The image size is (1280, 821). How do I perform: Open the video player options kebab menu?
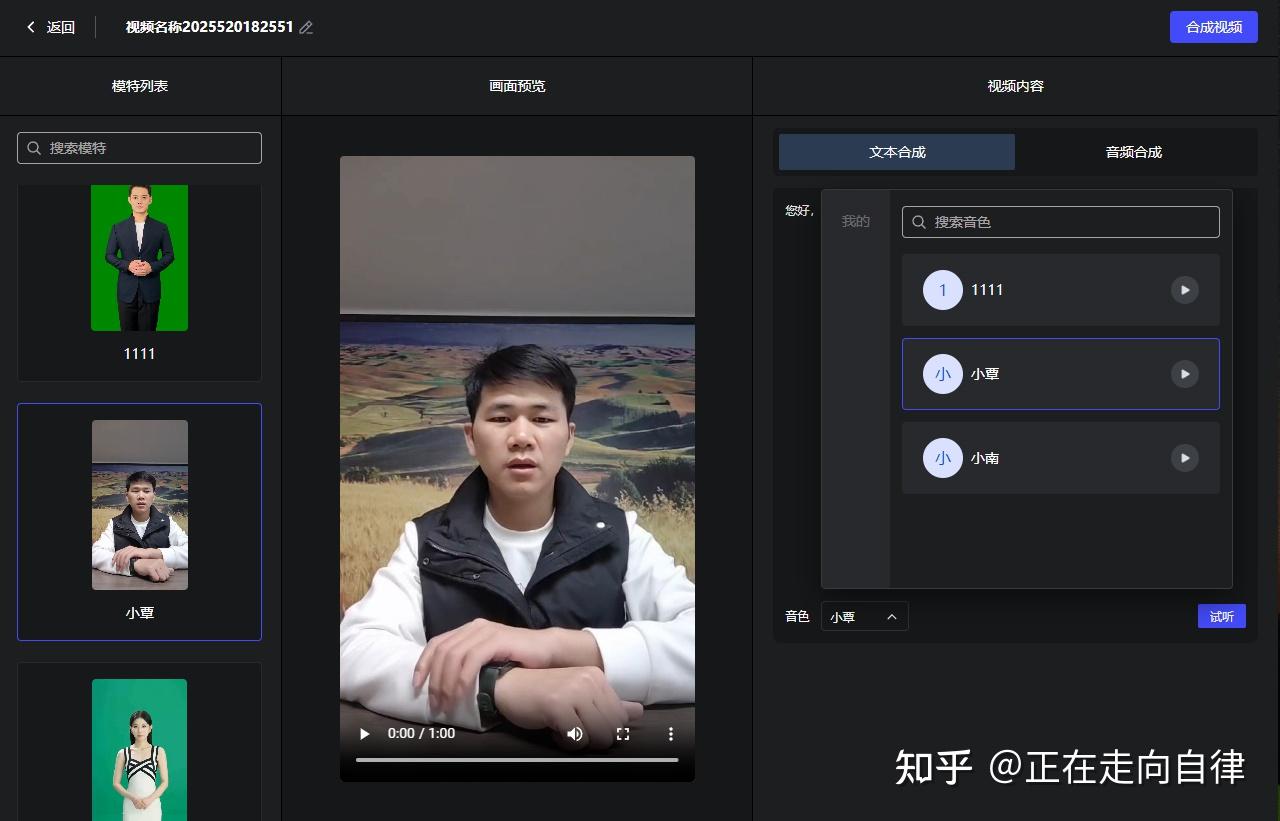pos(670,733)
